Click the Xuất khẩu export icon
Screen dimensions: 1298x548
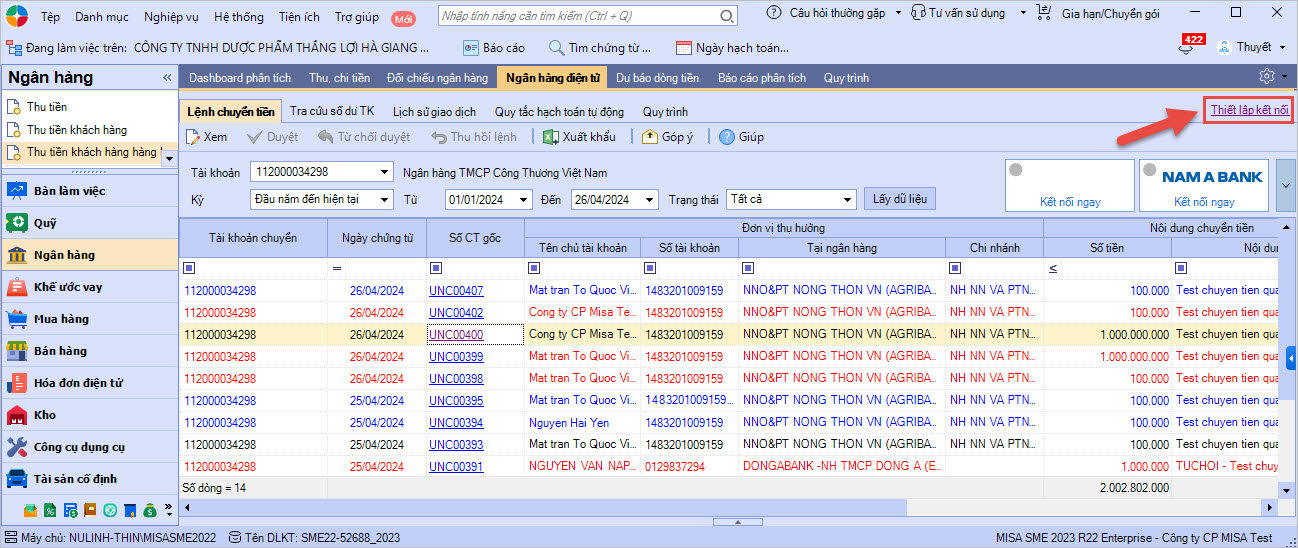coord(551,137)
